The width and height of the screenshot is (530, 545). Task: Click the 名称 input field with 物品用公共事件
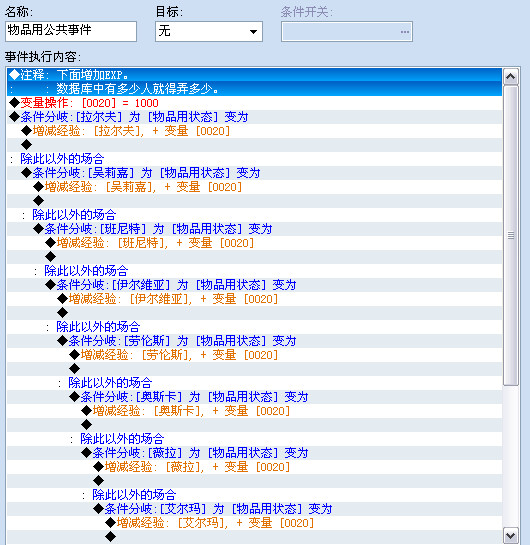tap(71, 31)
